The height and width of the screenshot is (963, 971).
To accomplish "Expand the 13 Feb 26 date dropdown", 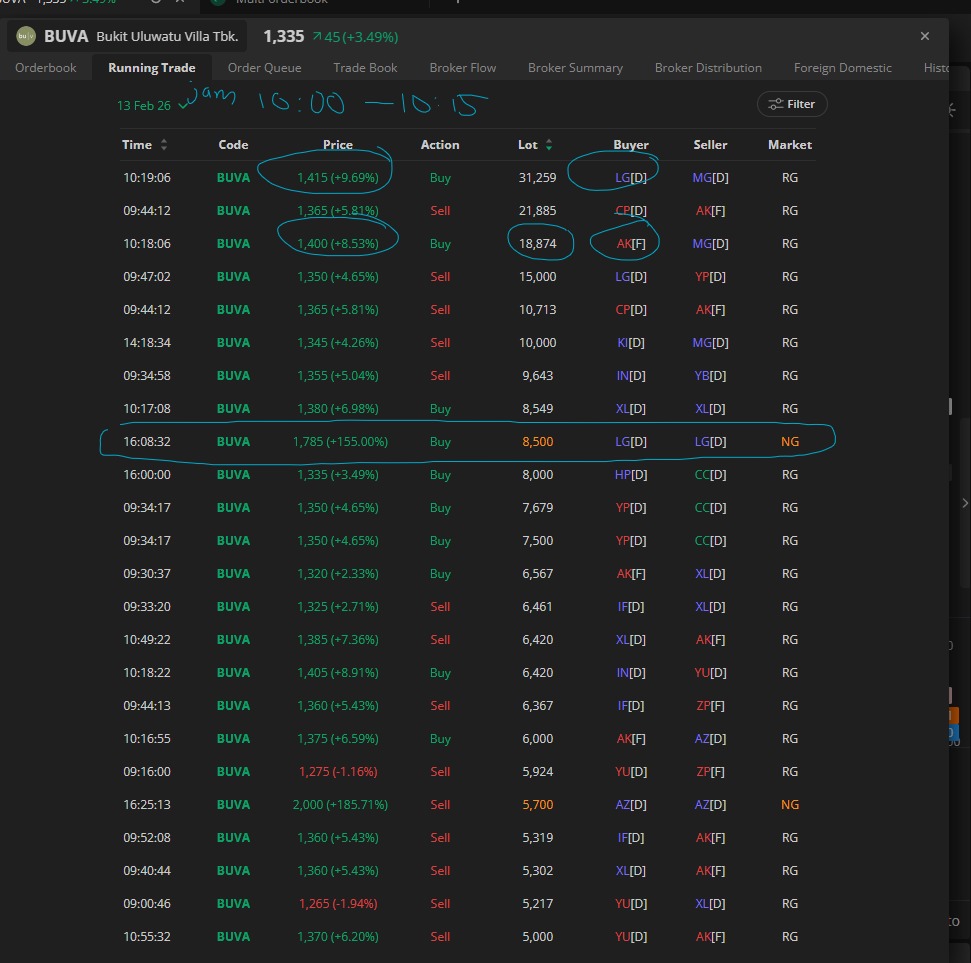I will coord(144,105).
